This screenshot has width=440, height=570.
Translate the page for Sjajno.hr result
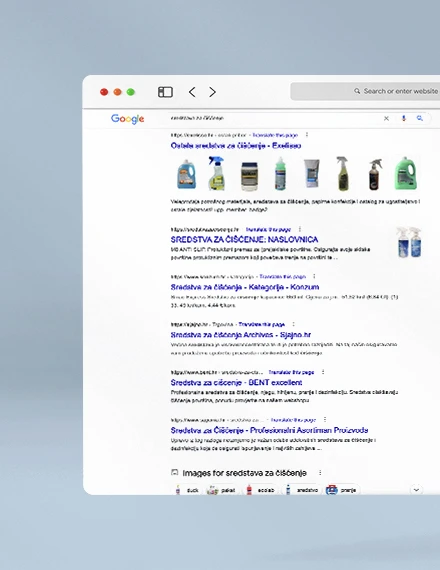click(x=262, y=324)
